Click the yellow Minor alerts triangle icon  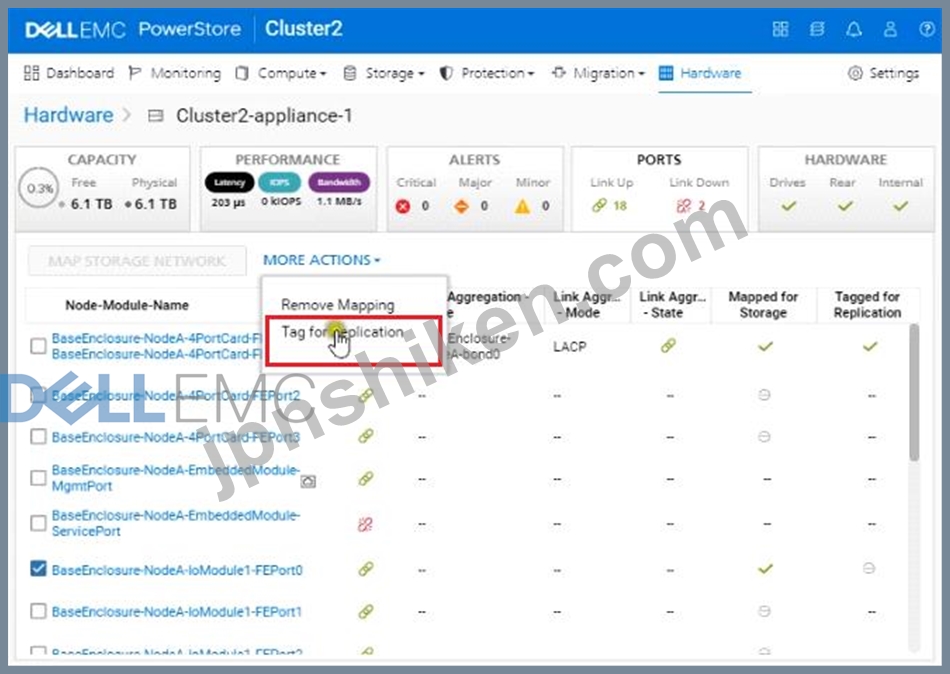522,206
